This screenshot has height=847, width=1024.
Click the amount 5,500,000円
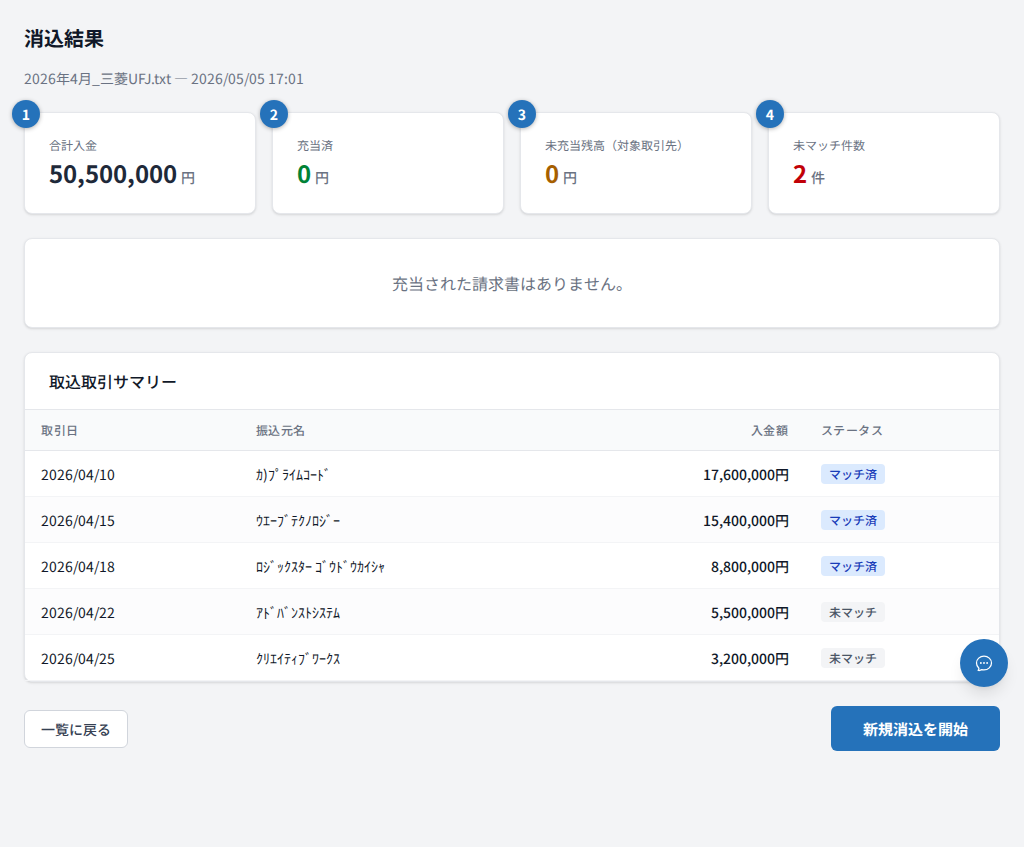pos(750,613)
